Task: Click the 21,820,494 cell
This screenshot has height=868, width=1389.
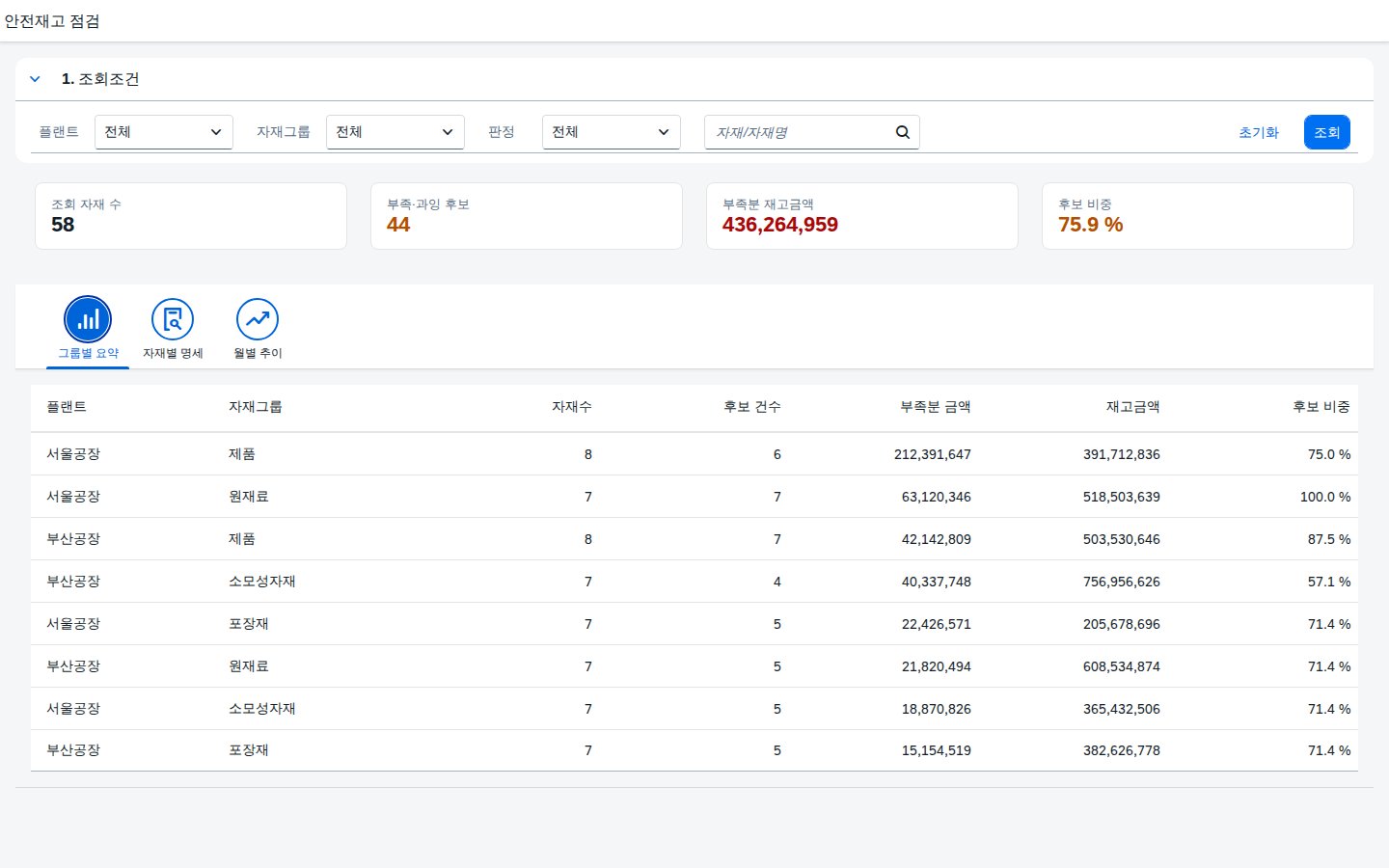Action: pos(937,666)
